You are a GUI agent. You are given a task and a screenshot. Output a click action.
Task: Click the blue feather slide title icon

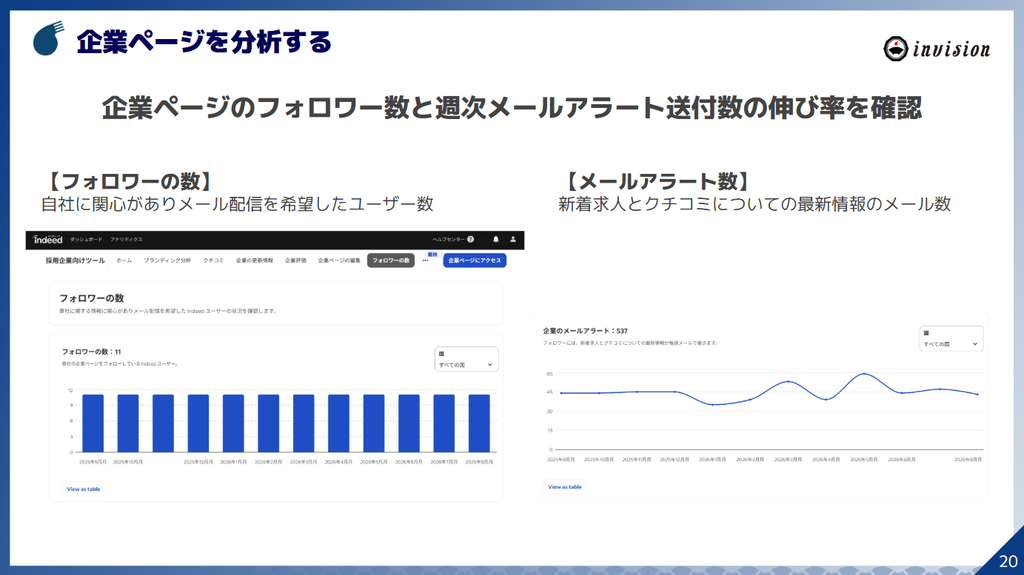[48, 39]
